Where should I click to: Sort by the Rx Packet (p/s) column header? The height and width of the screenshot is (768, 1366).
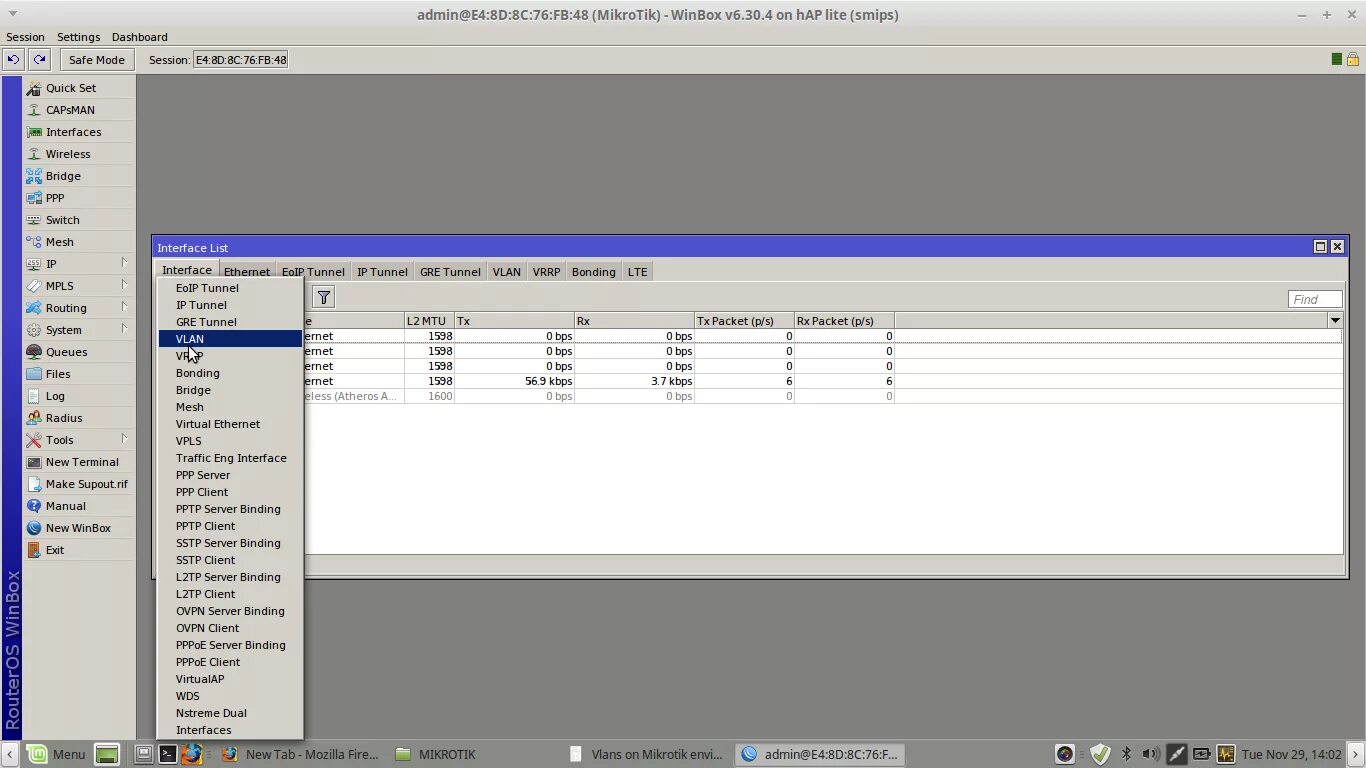pos(844,321)
